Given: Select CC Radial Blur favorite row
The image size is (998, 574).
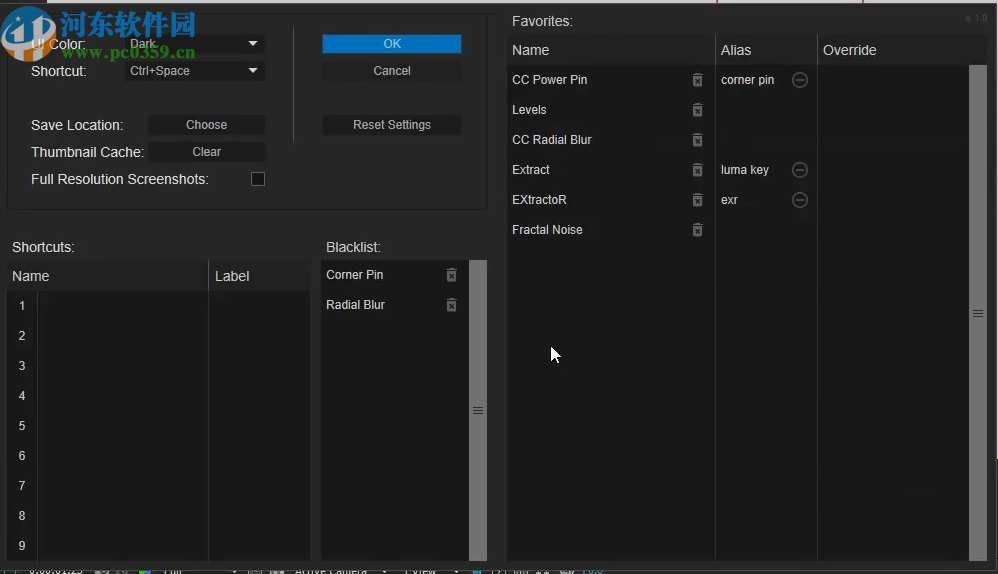Looking at the screenshot, I should pyautogui.click(x=610, y=140).
